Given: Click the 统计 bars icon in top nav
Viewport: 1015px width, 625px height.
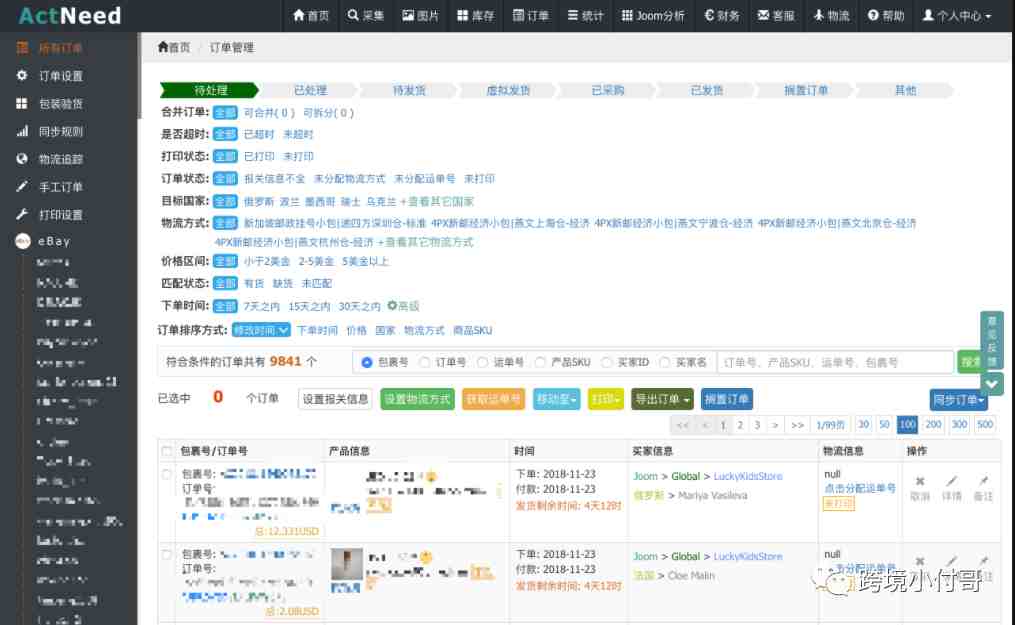Looking at the screenshot, I should click(573, 15).
